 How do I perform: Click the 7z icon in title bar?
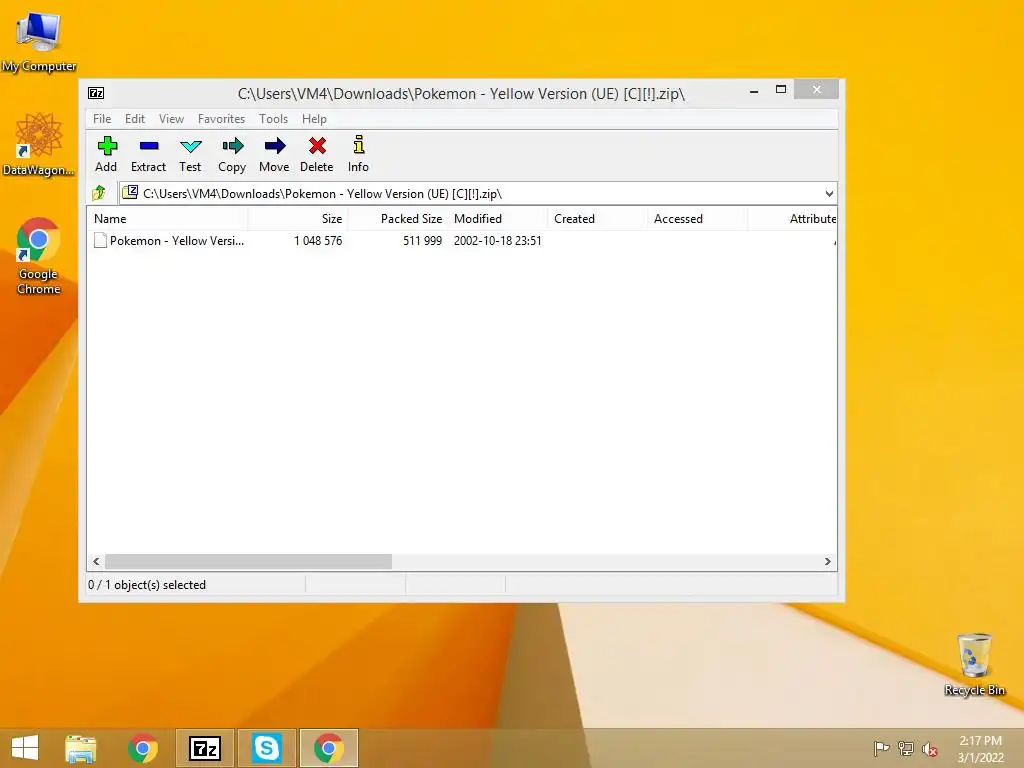pyautogui.click(x=96, y=93)
